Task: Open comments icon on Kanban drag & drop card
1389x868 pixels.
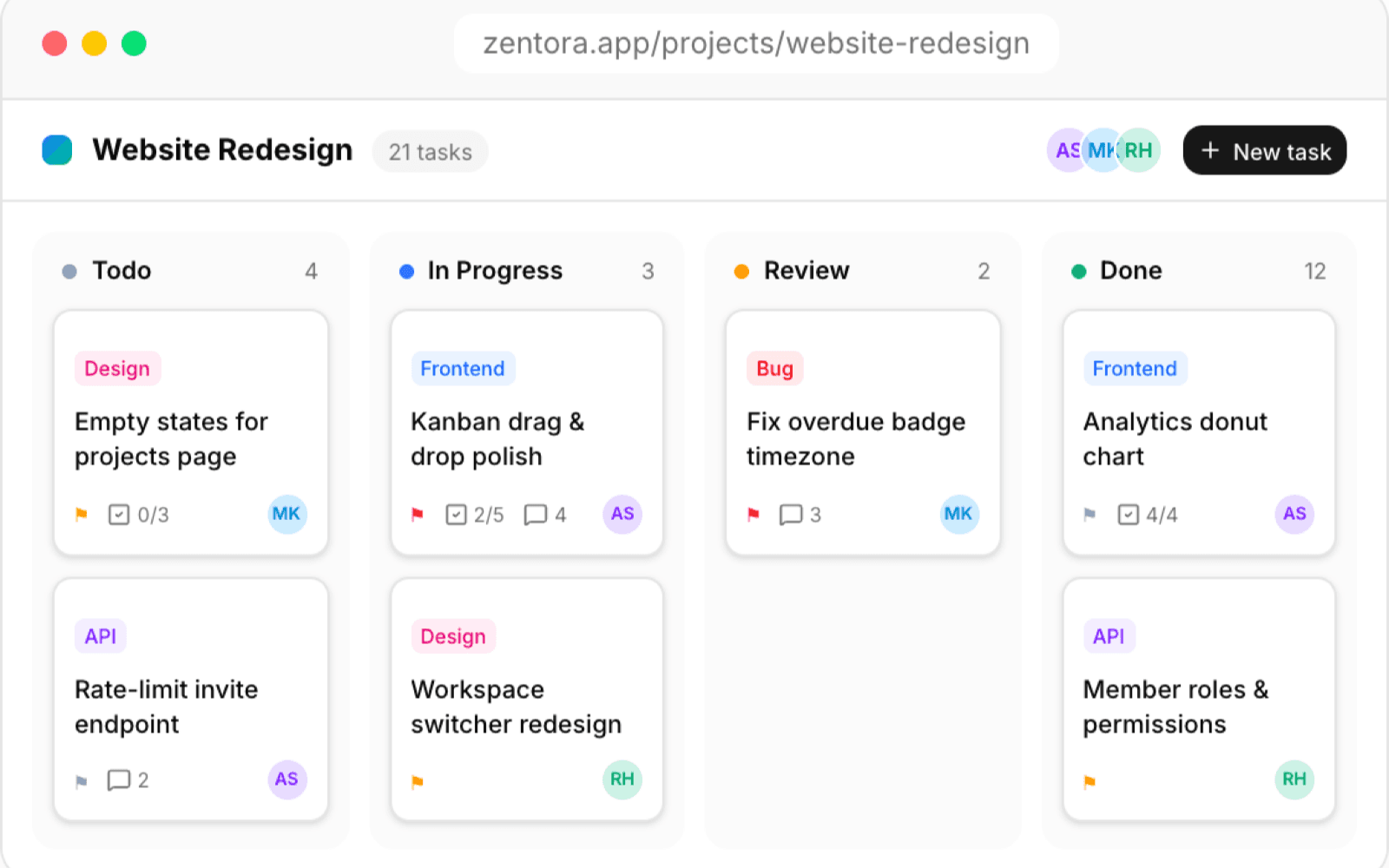Action: tap(536, 515)
